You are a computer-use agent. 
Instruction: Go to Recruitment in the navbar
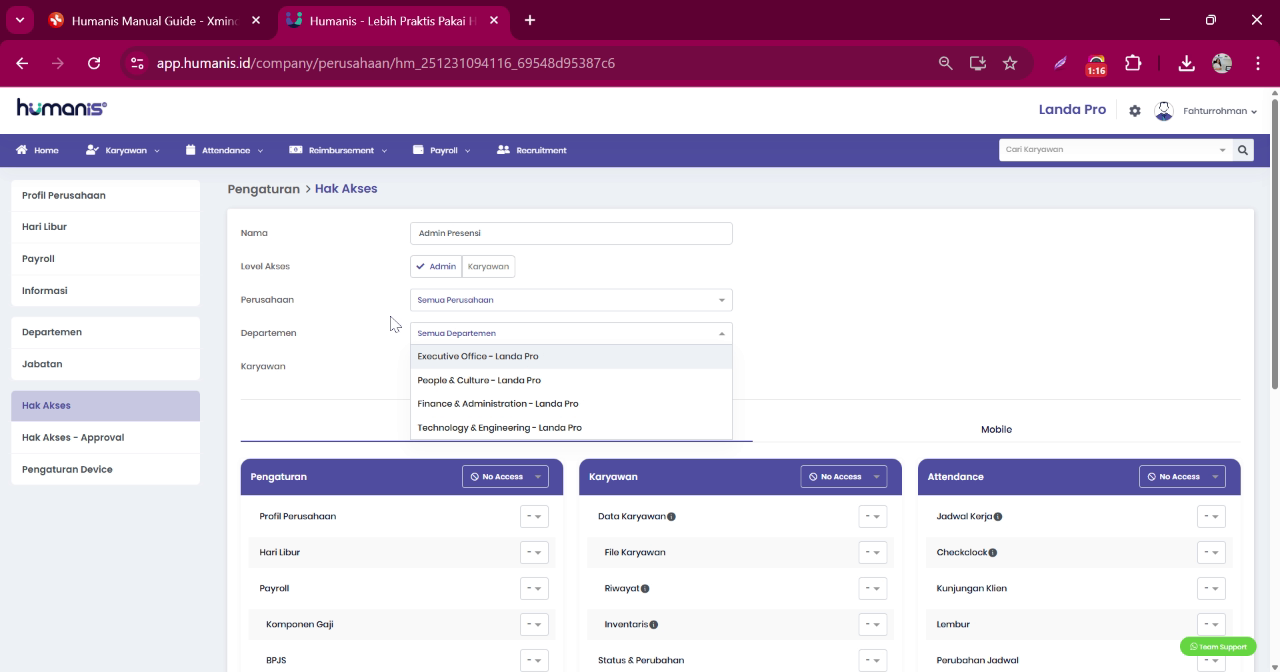[x=532, y=150]
